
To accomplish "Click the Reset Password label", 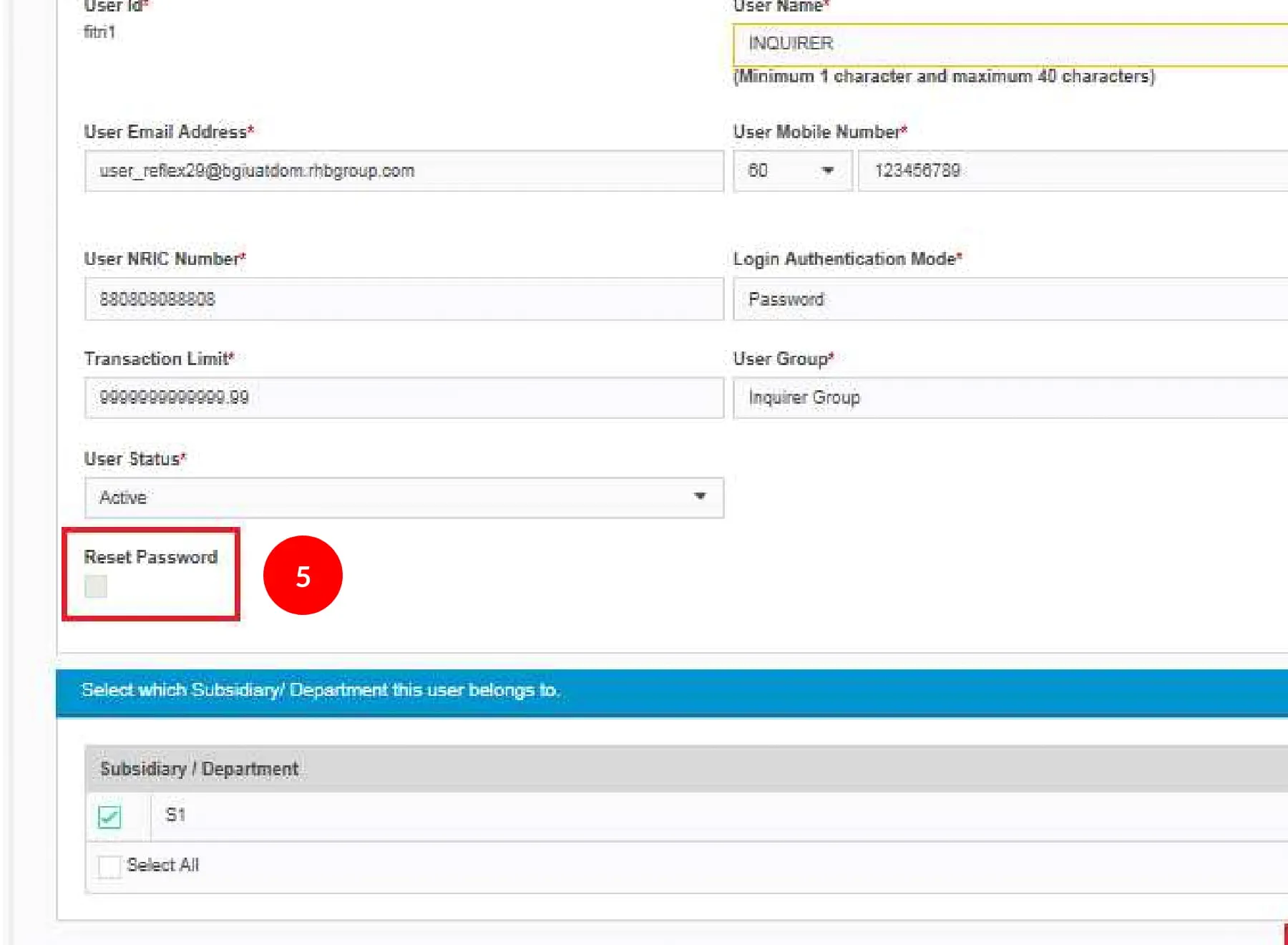I will pyautogui.click(x=150, y=557).
